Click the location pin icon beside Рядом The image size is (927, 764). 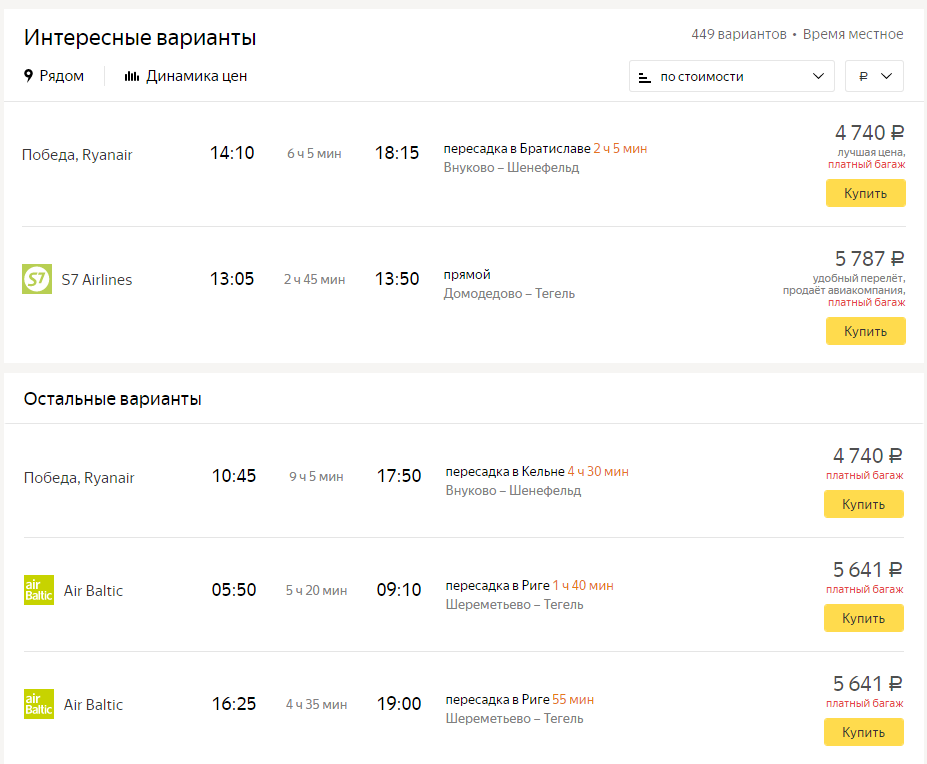click(x=28, y=76)
